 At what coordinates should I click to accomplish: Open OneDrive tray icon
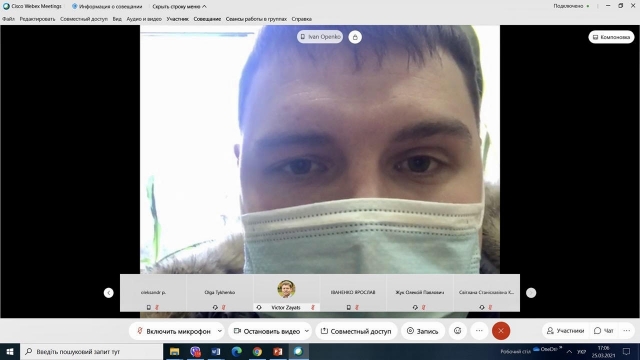[546, 349]
